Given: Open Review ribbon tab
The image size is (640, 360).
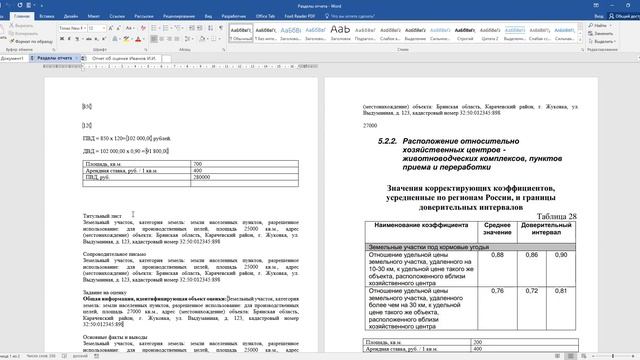Looking at the screenshot, I should 179,16.
